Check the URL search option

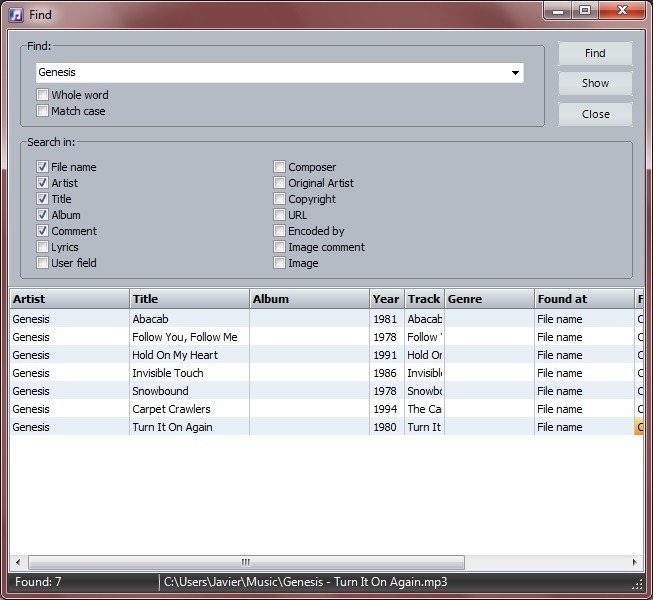(279, 215)
